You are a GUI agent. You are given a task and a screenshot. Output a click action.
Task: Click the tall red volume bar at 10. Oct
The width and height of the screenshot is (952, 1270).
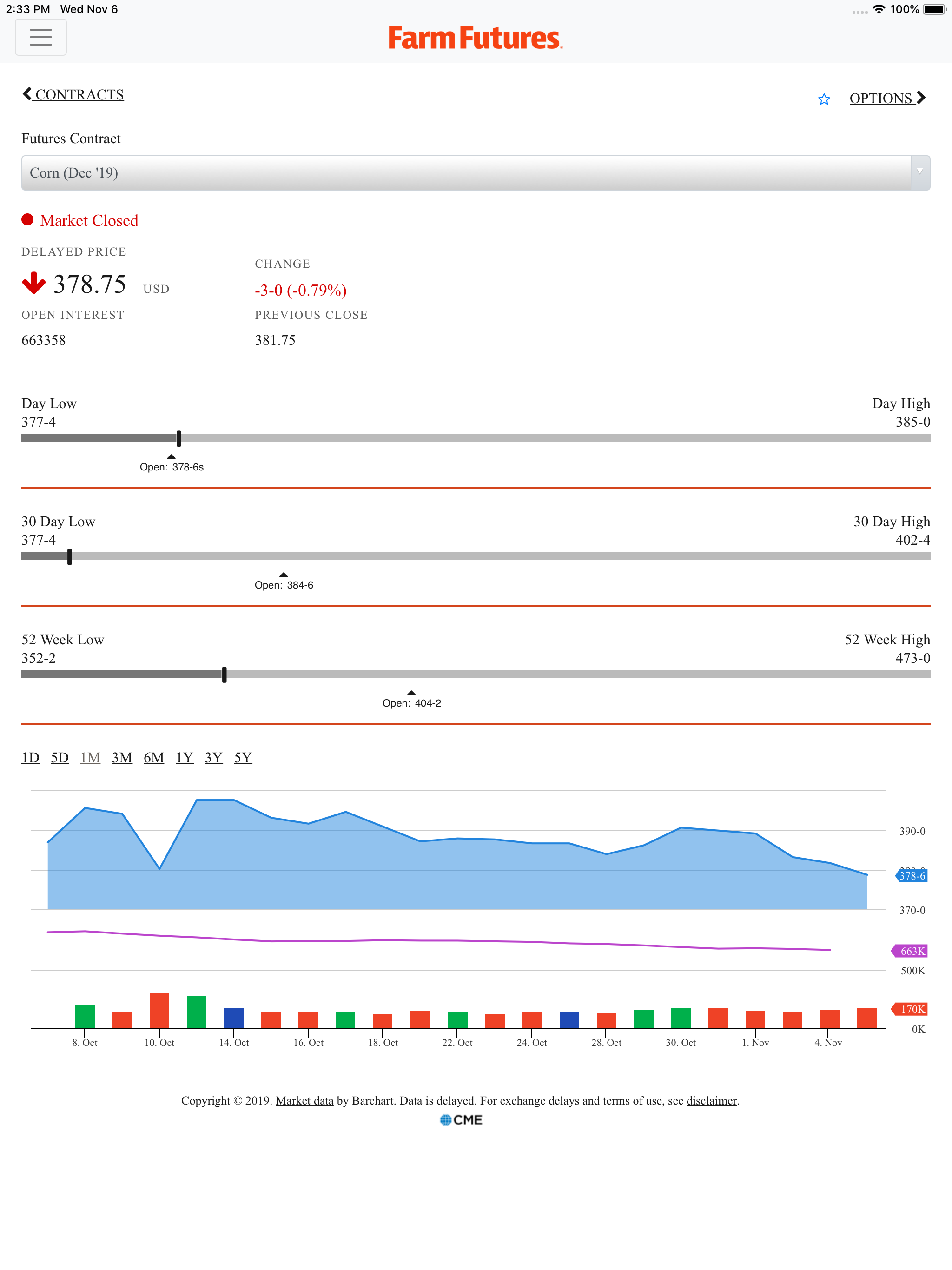tap(159, 1011)
